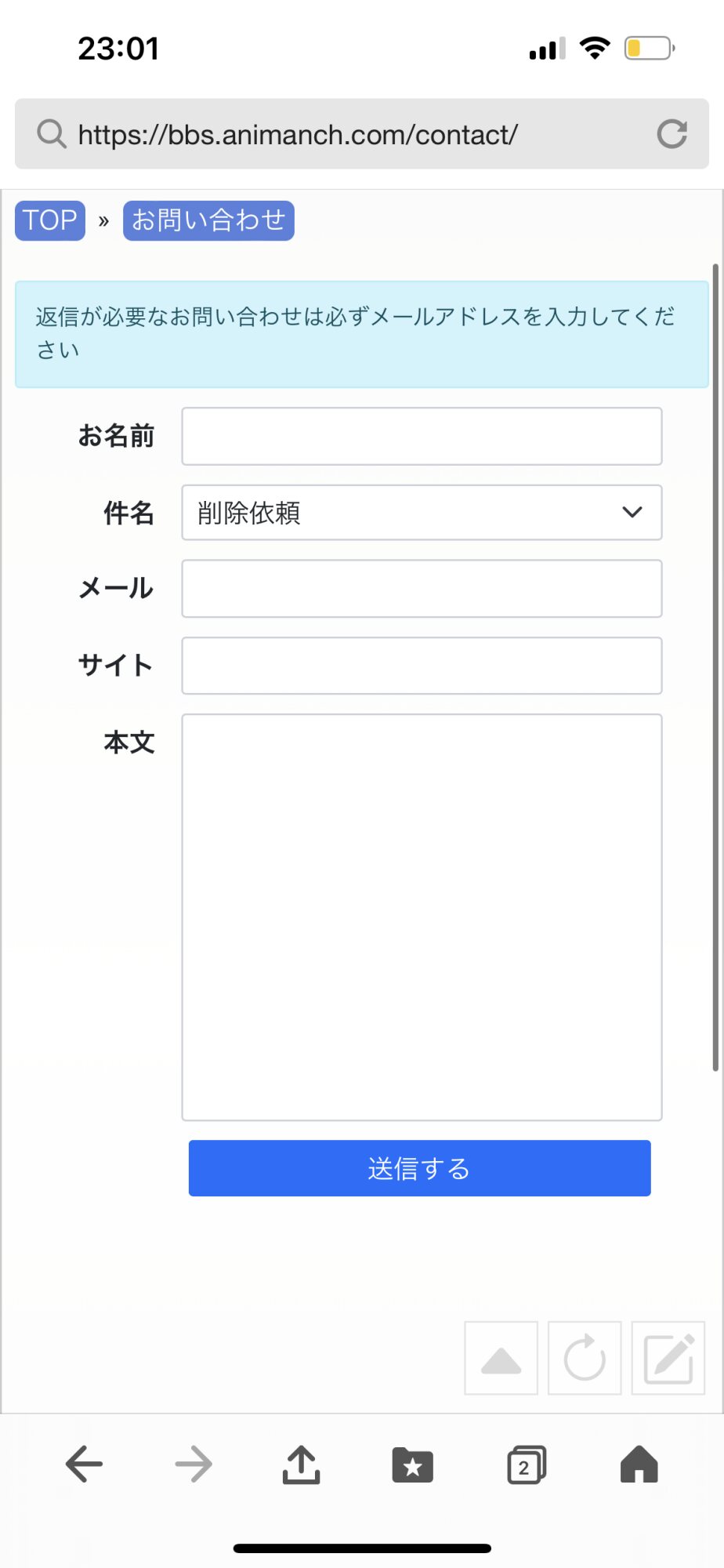Click inside the 本文 text area

[422, 917]
